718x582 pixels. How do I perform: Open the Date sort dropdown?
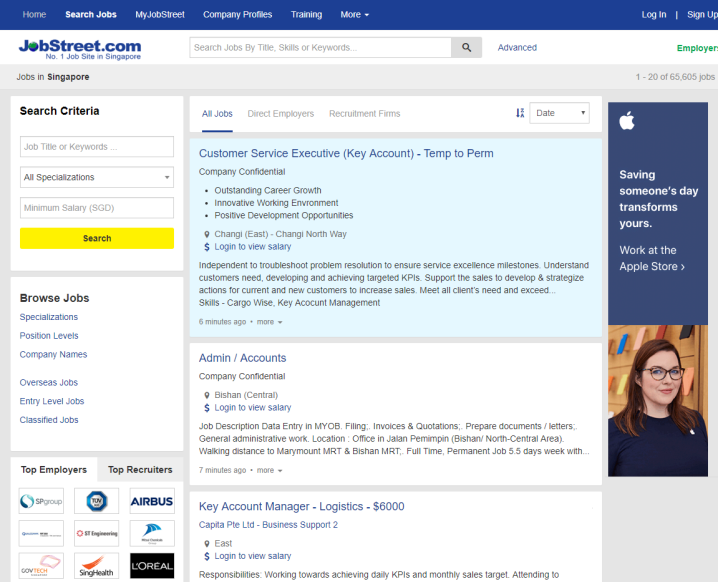(560, 113)
